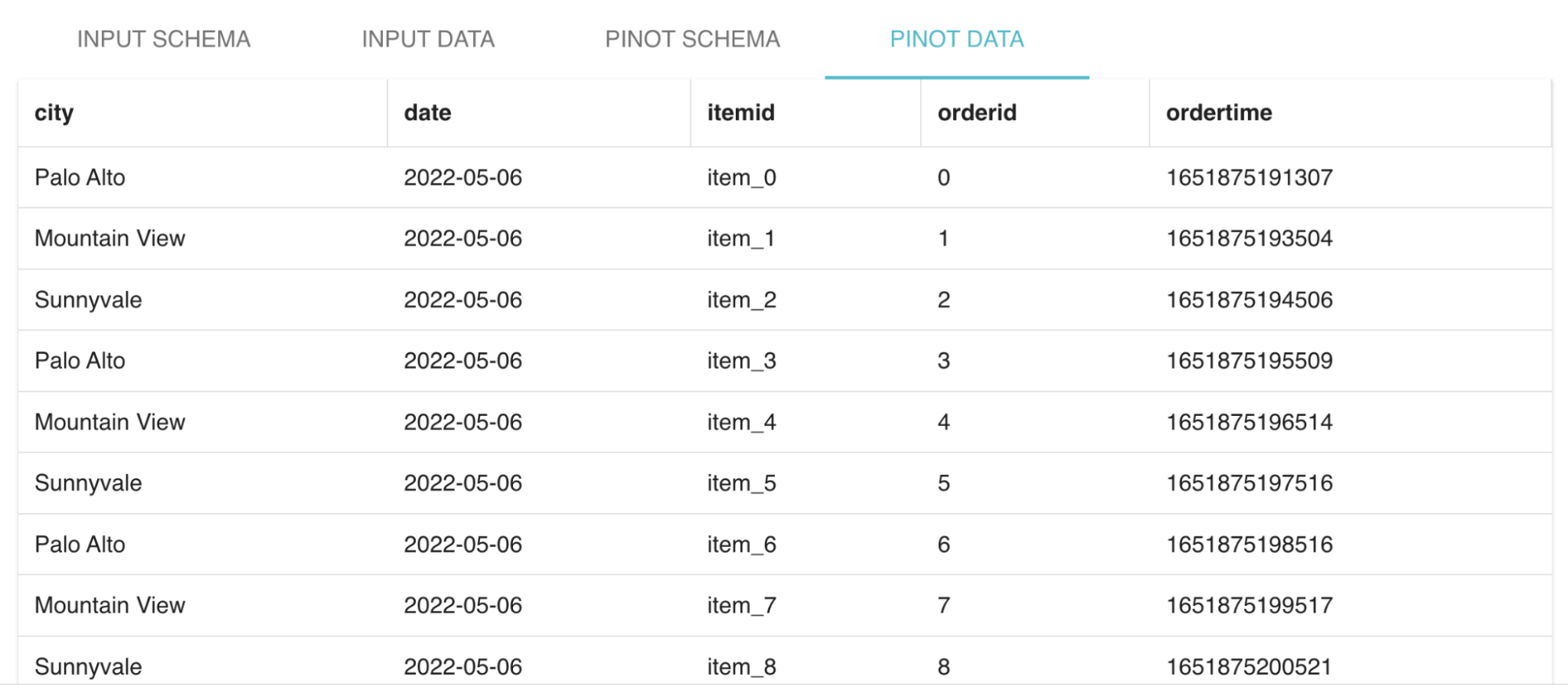Select the PINOT SCHEMA tab

(x=691, y=39)
